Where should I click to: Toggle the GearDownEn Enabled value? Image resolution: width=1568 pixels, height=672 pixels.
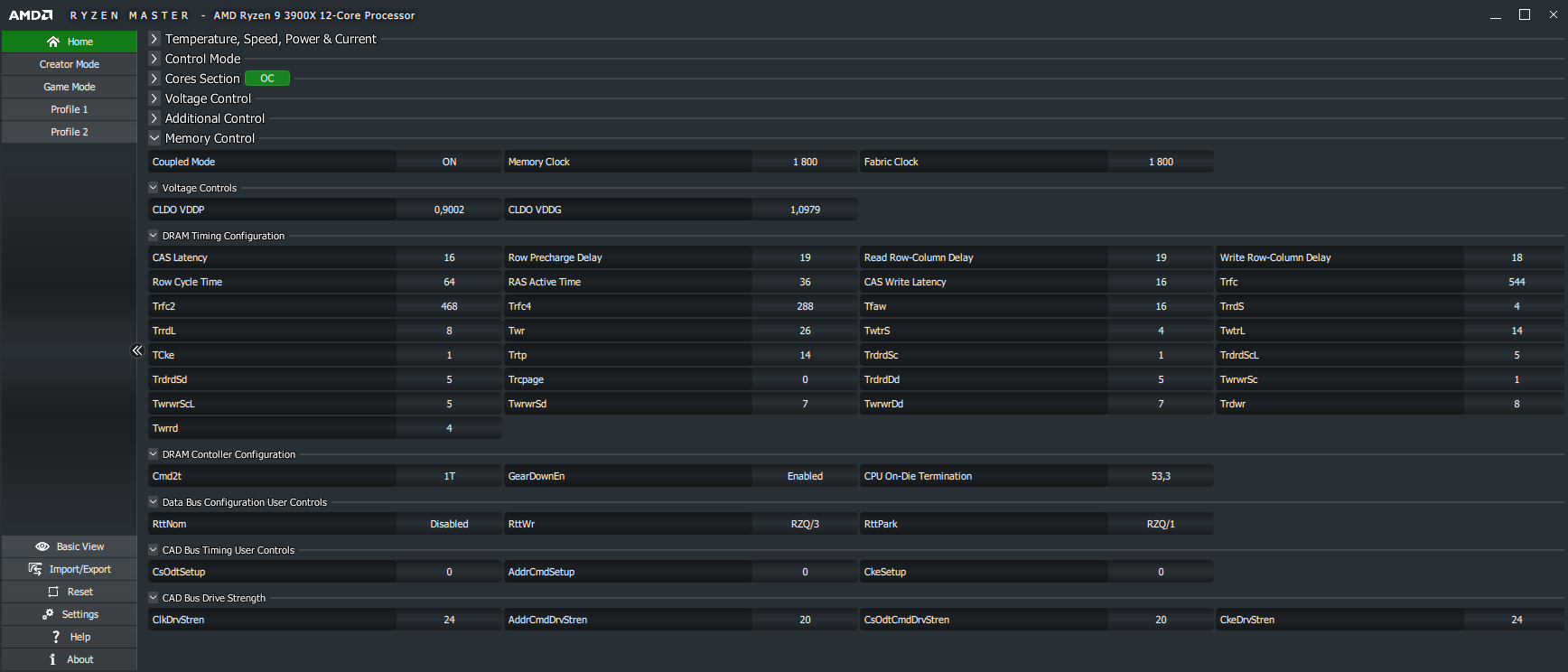coord(805,476)
